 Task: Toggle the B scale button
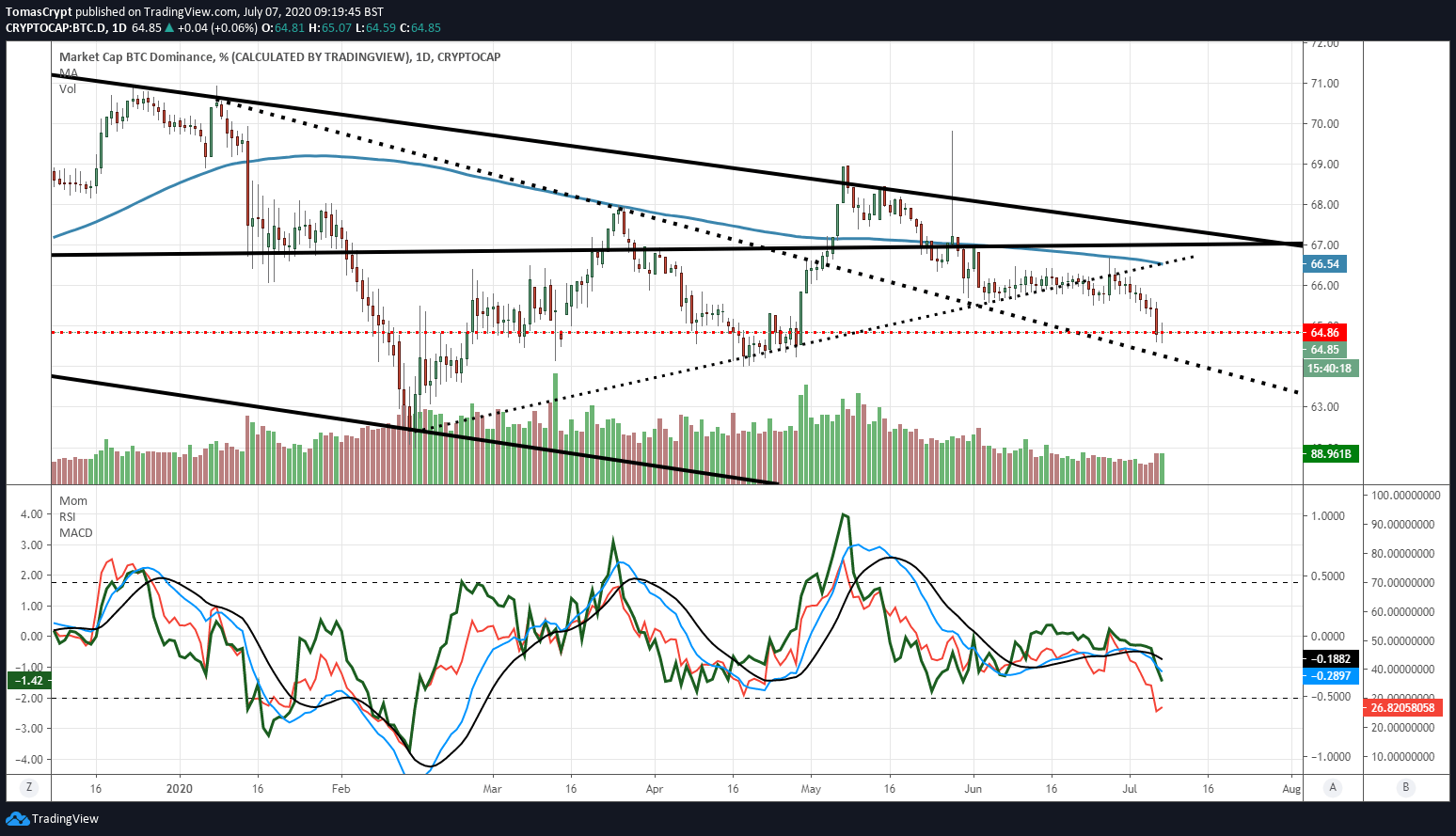click(x=1405, y=788)
